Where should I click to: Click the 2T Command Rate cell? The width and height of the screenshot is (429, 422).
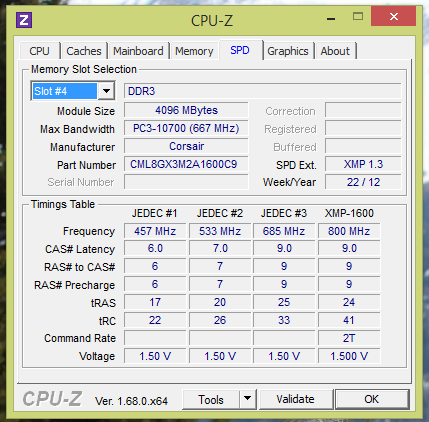tap(349, 338)
